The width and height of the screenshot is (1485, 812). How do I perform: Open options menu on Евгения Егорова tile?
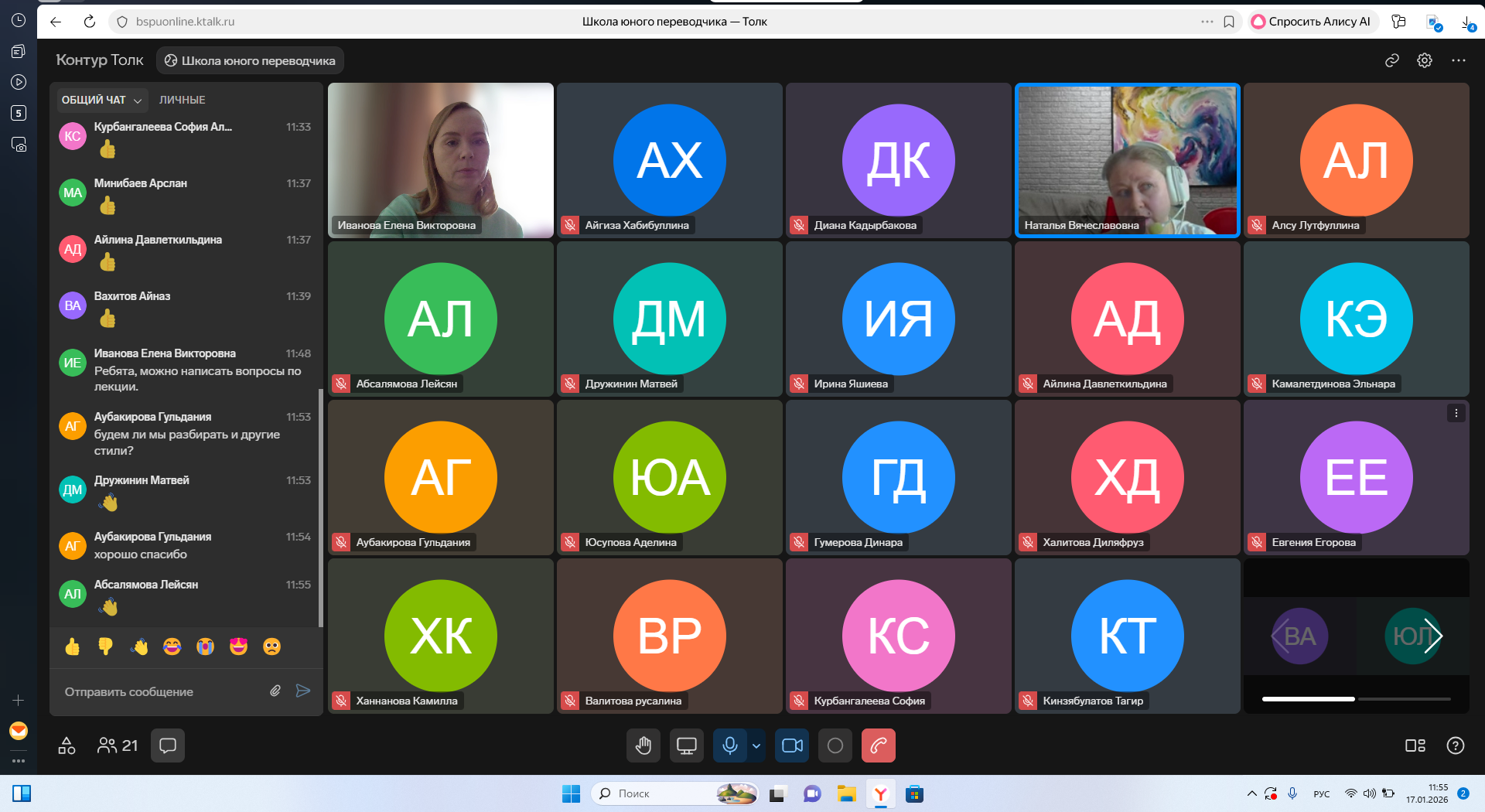[x=1456, y=413]
